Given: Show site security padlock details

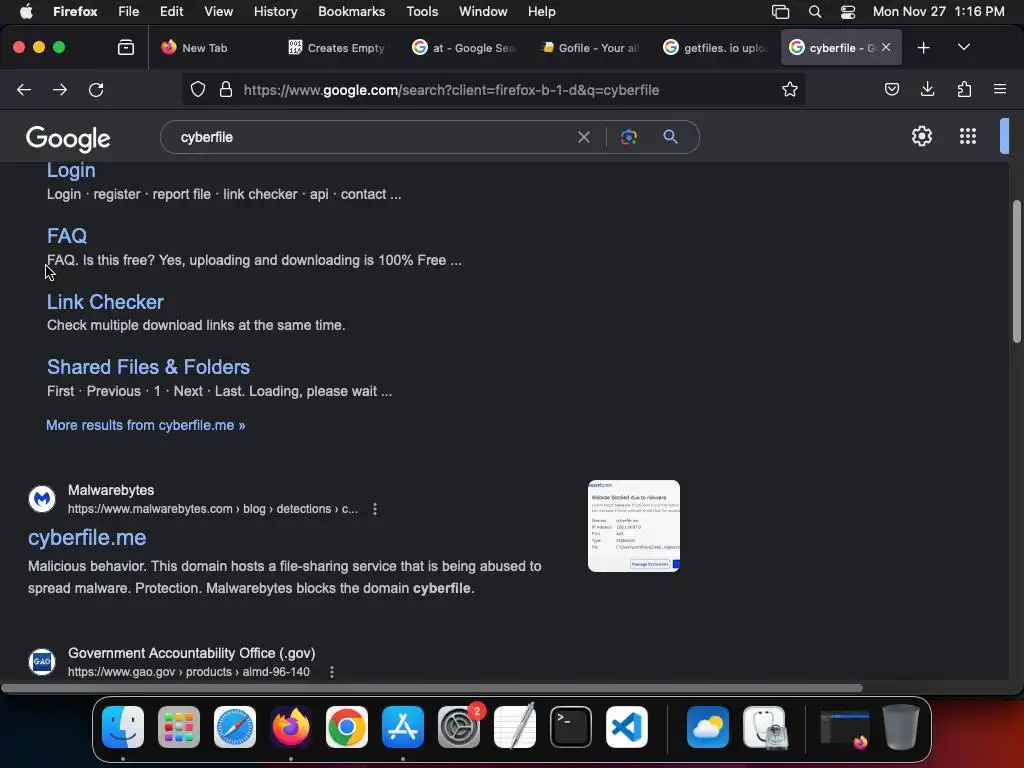Looking at the screenshot, I should (226, 89).
